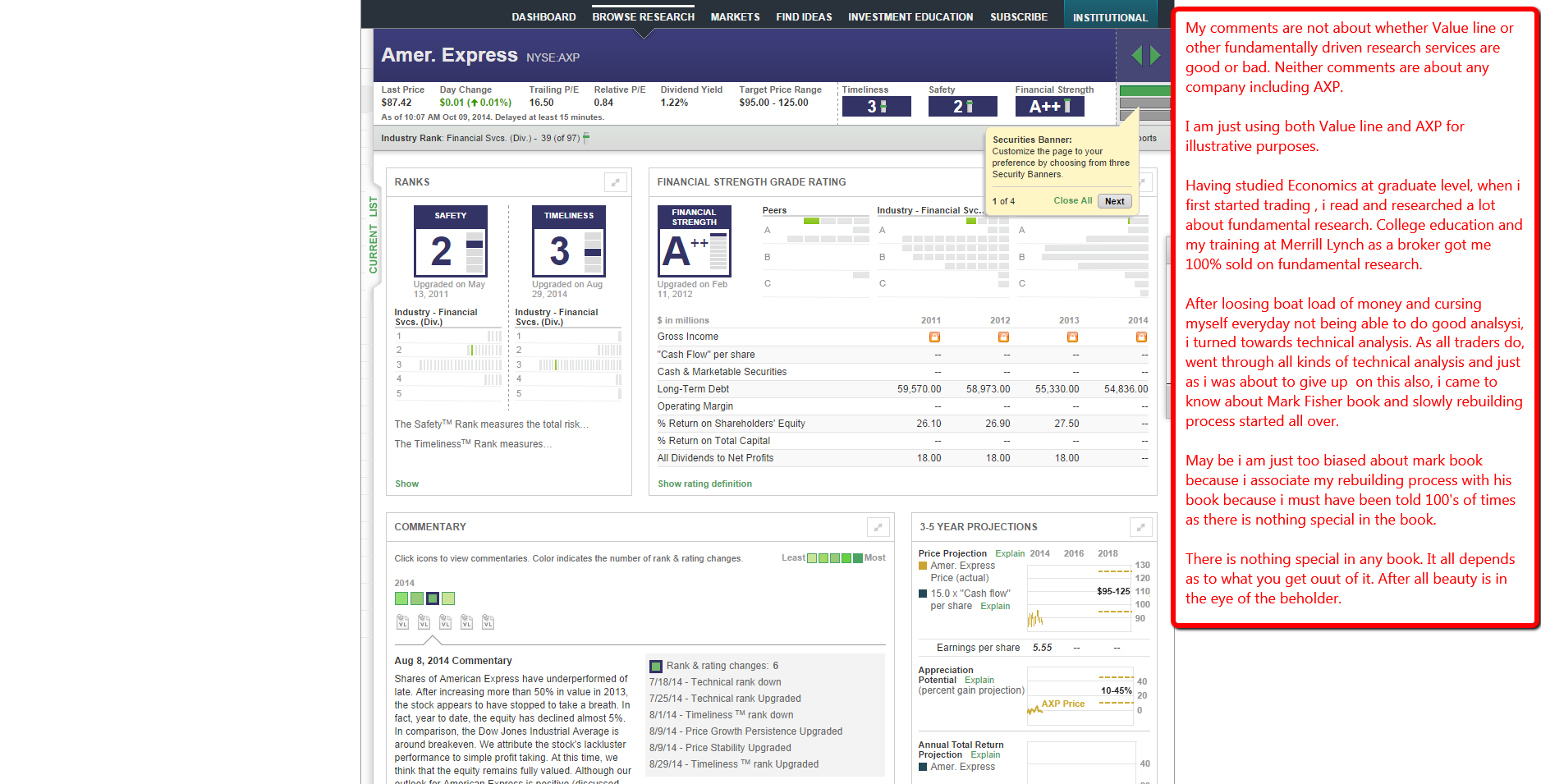Expand the 3-5 Year Projections panel
This screenshot has height=784, width=1541.
[1140, 527]
